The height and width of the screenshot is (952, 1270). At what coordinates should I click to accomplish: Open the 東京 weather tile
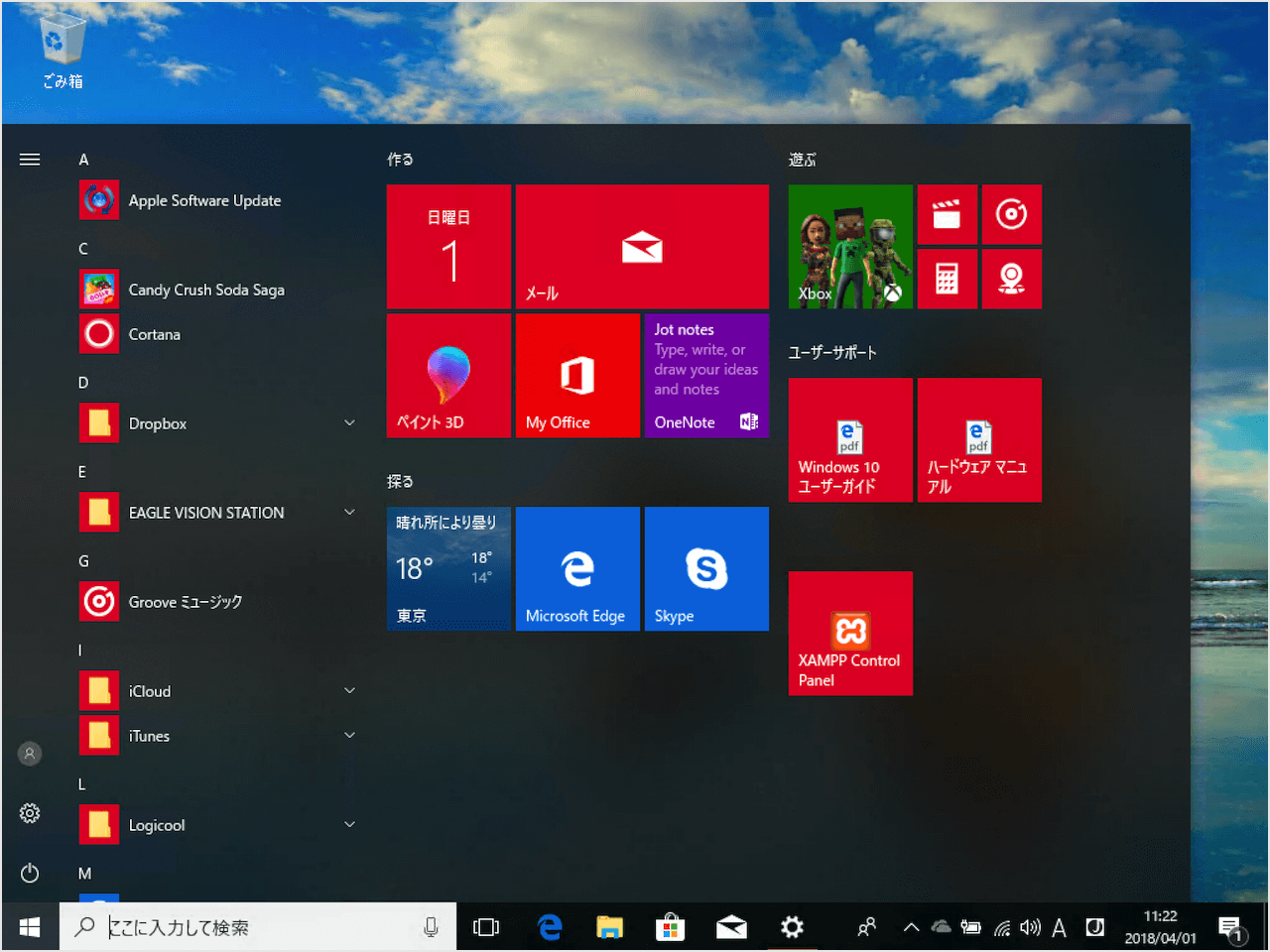tap(448, 568)
